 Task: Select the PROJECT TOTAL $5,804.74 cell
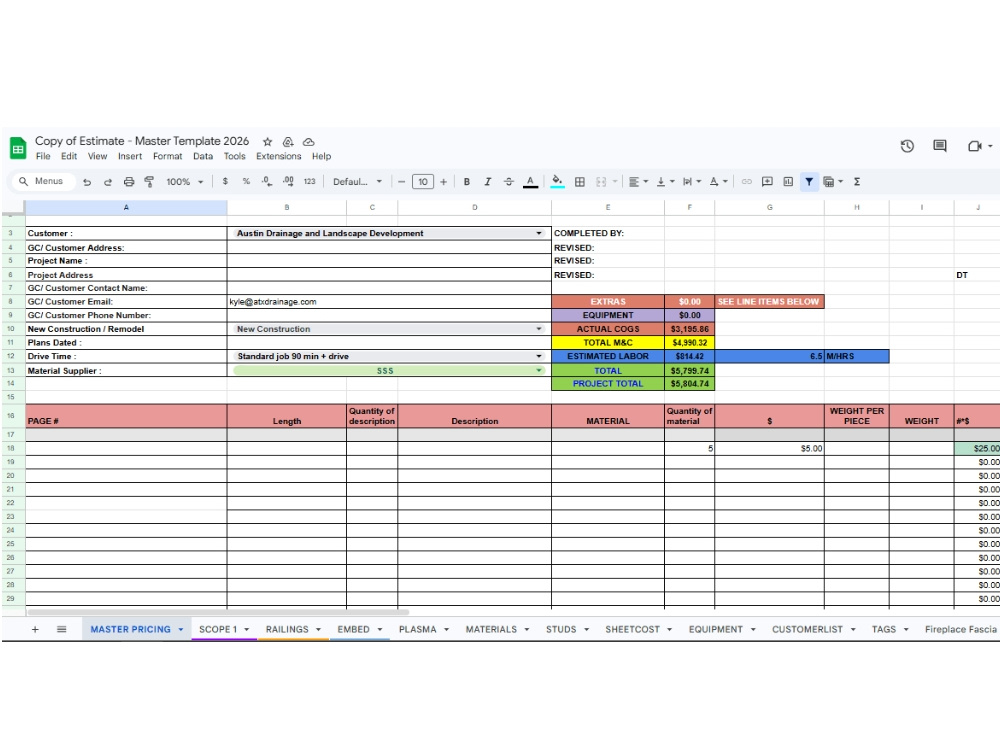(689, 384)
